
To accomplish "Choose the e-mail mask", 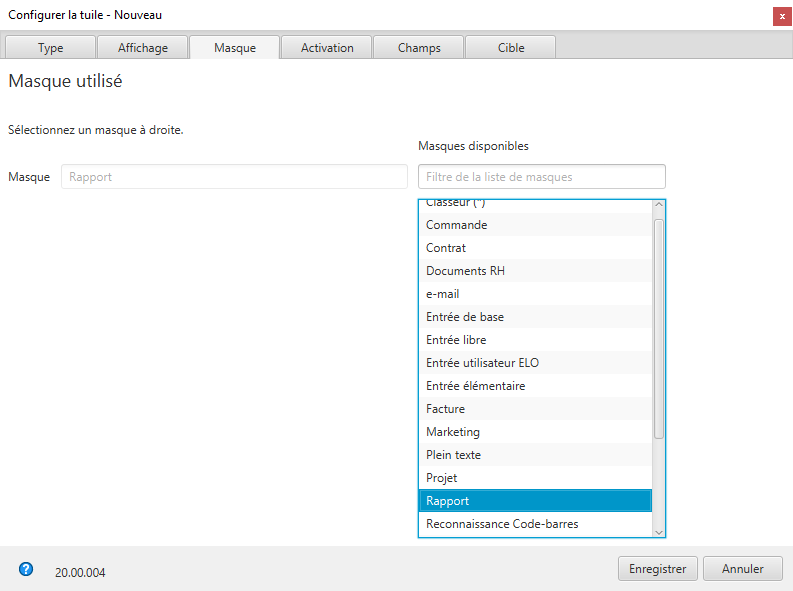I will [x=536, y=294].
